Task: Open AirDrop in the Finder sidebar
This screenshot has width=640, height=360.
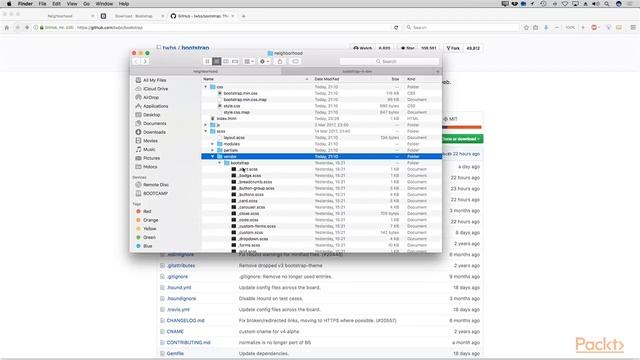Action: (151, 98)
